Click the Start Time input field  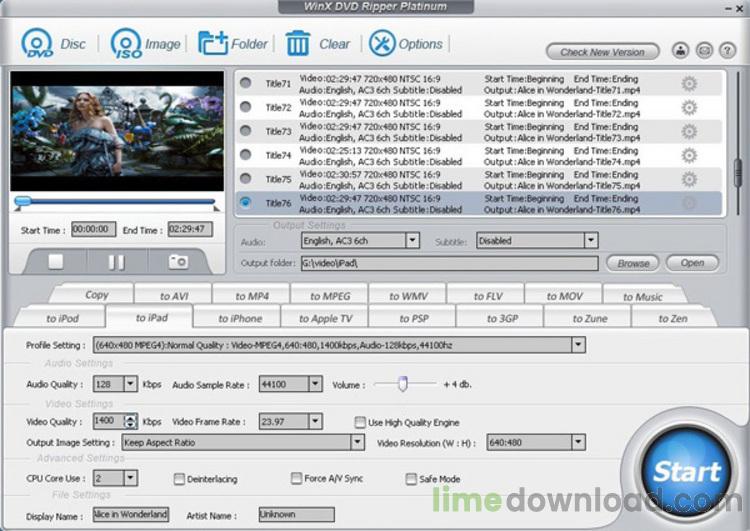(x=94, y=229)
